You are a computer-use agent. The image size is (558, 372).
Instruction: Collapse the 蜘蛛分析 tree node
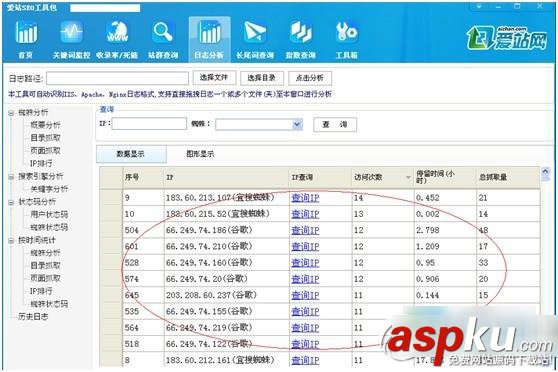[x=11, y=113]
